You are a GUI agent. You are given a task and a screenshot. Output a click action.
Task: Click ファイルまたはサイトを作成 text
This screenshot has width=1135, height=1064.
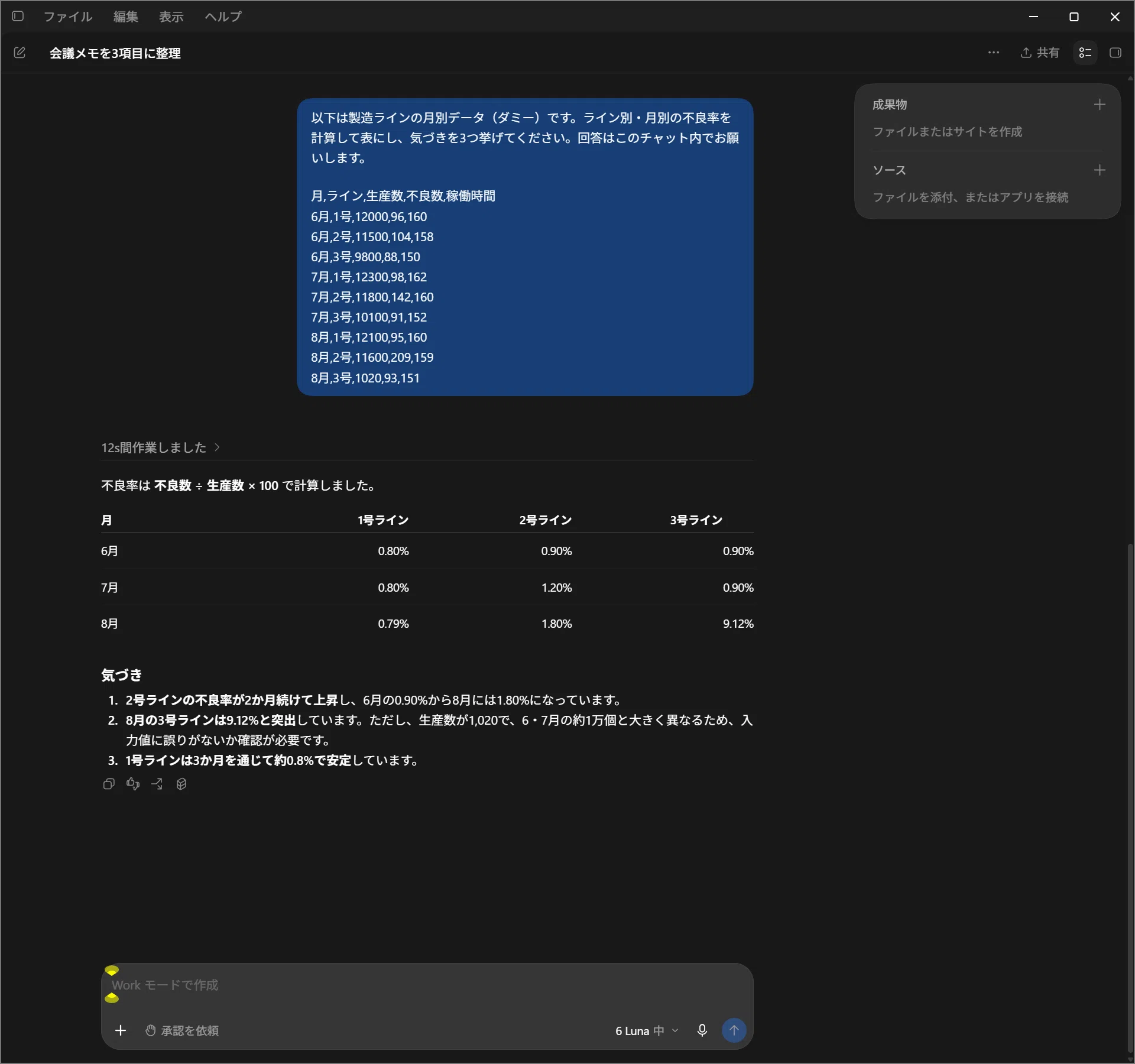coord(947,131)
